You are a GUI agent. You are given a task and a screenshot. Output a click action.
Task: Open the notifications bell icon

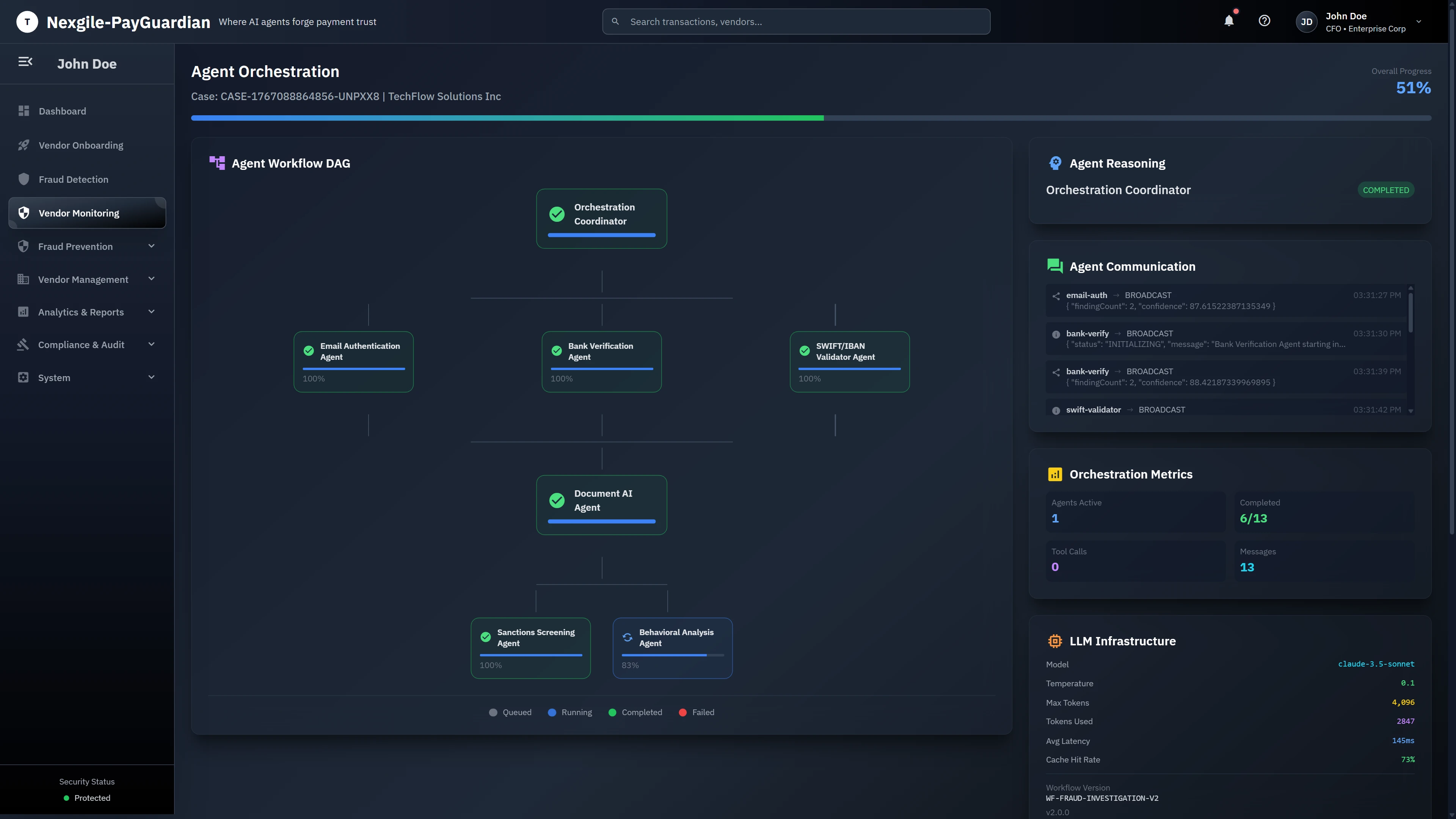pyautogui.click(x=1229, y=21)
